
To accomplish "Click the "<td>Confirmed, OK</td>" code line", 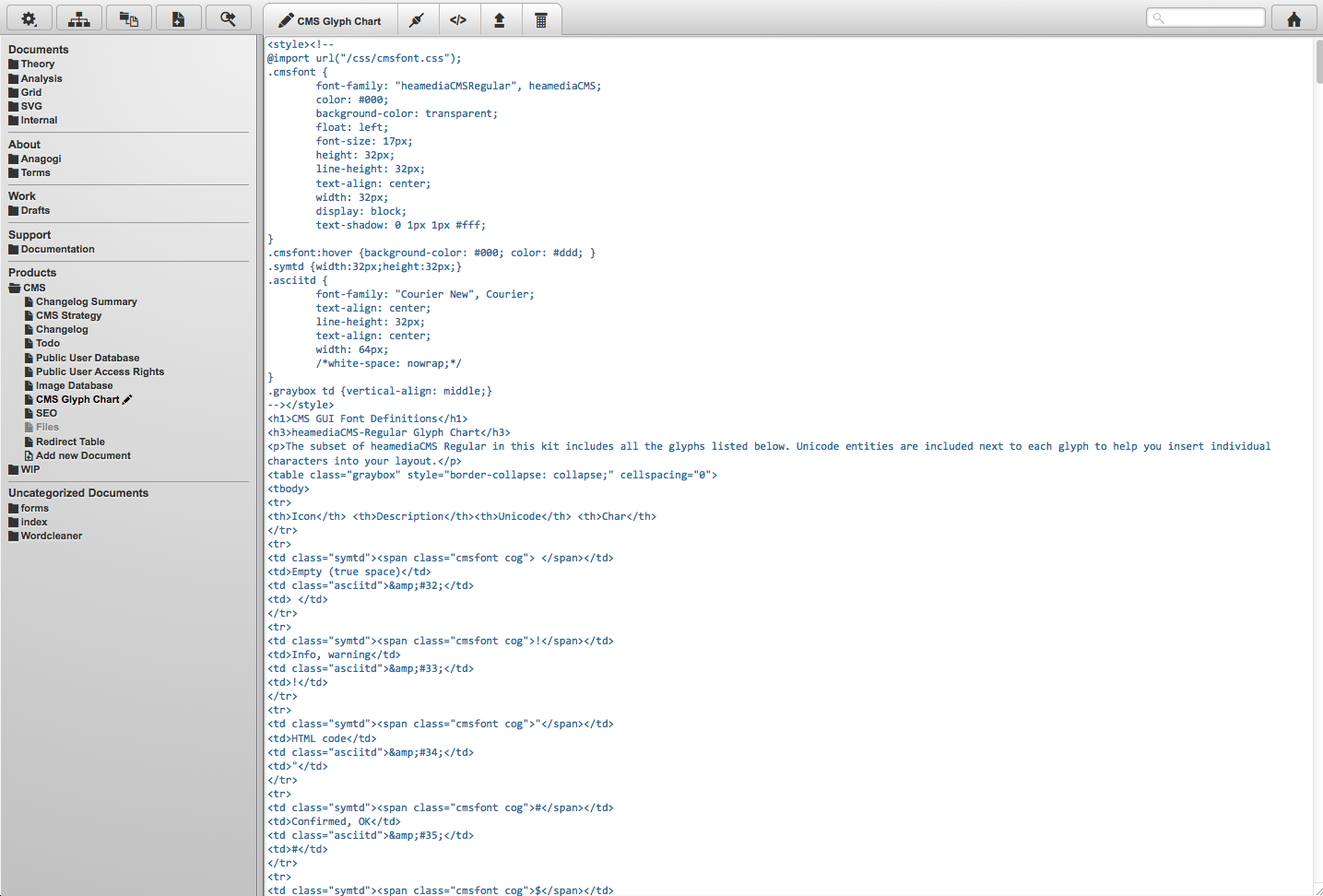I will pyautogui.click(x=334, y=821).
